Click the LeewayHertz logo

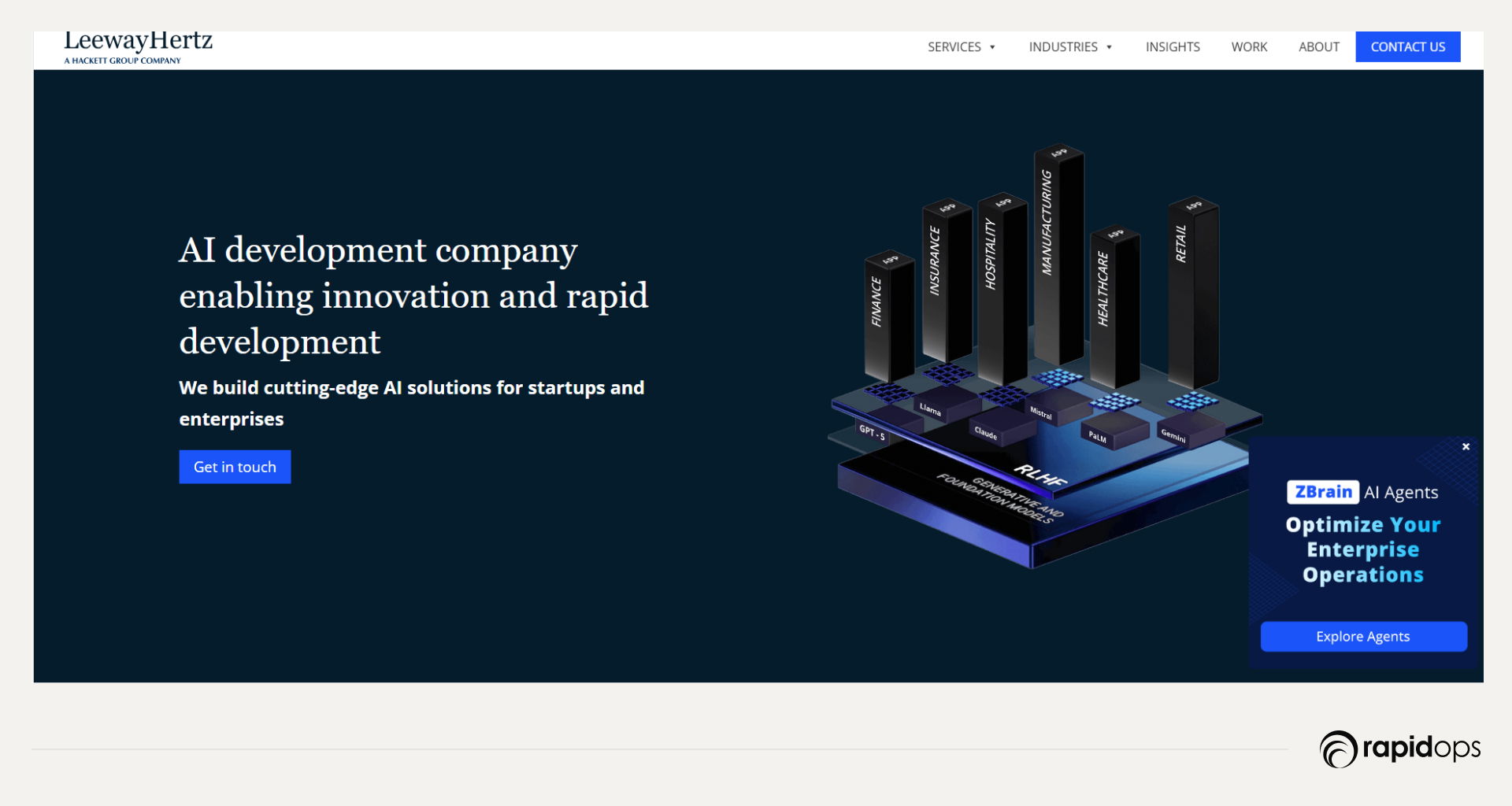click(138, 47)
